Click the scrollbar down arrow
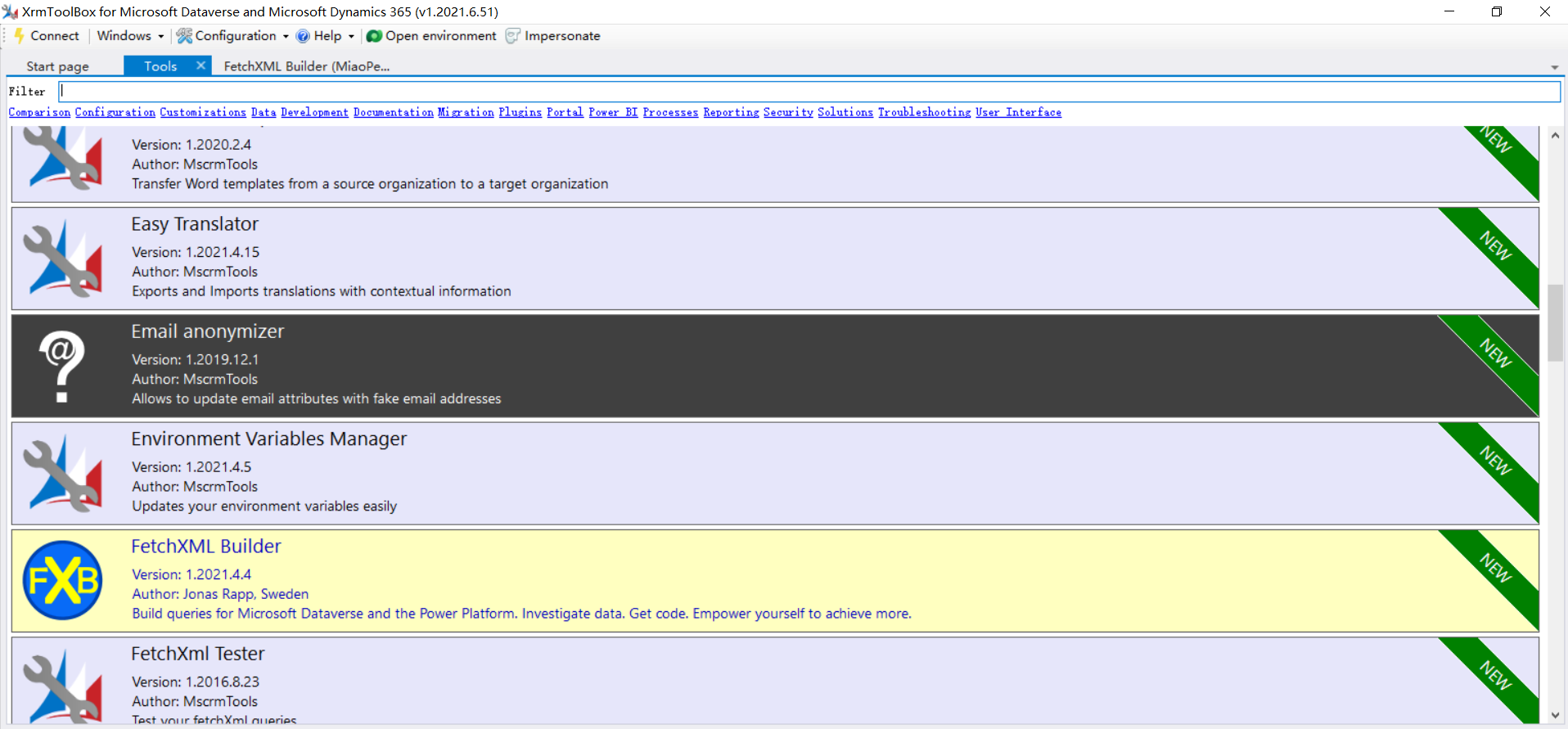Viewport: 1568px width, 729px height. 1555,715
